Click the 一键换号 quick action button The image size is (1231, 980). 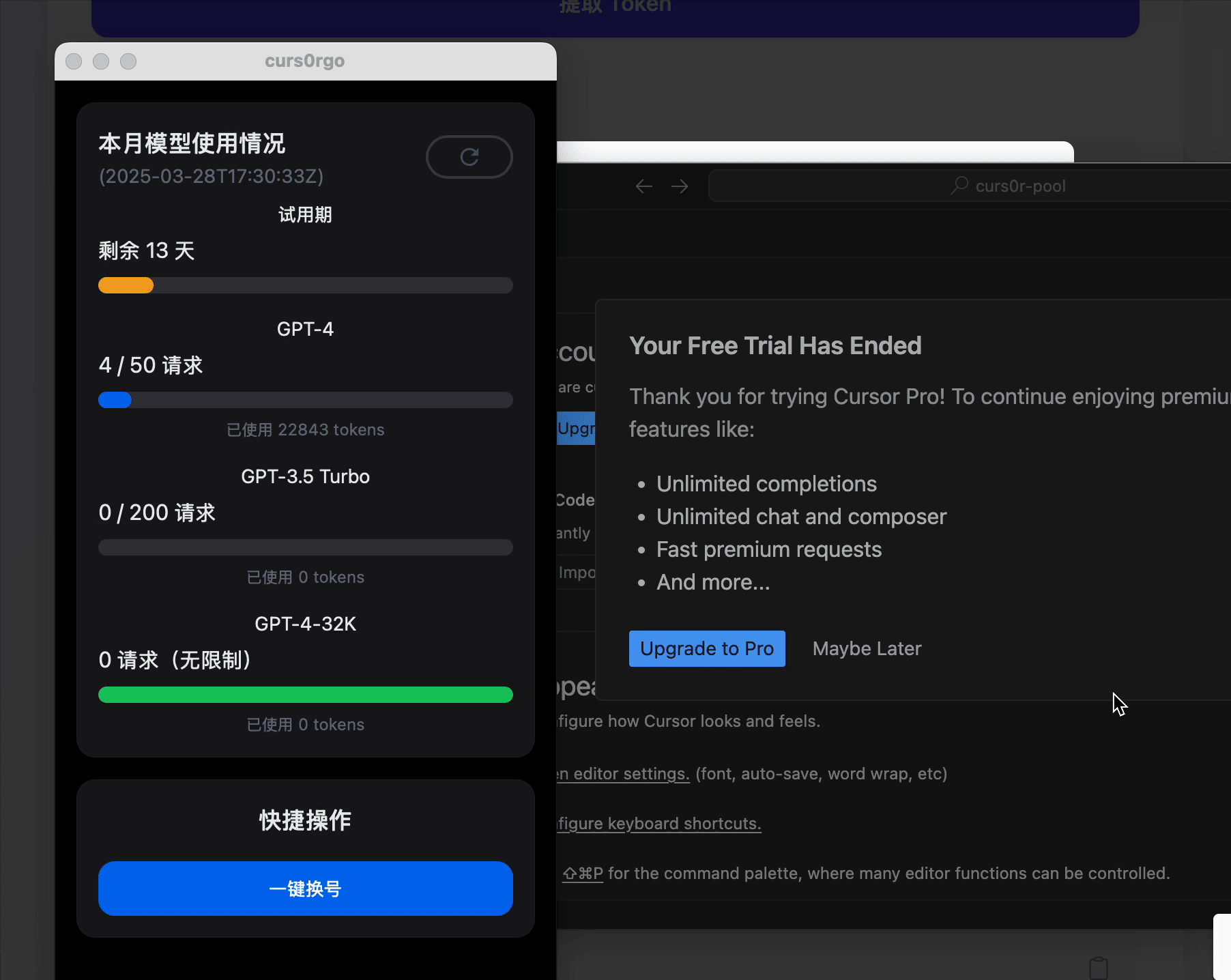[306, 889]
